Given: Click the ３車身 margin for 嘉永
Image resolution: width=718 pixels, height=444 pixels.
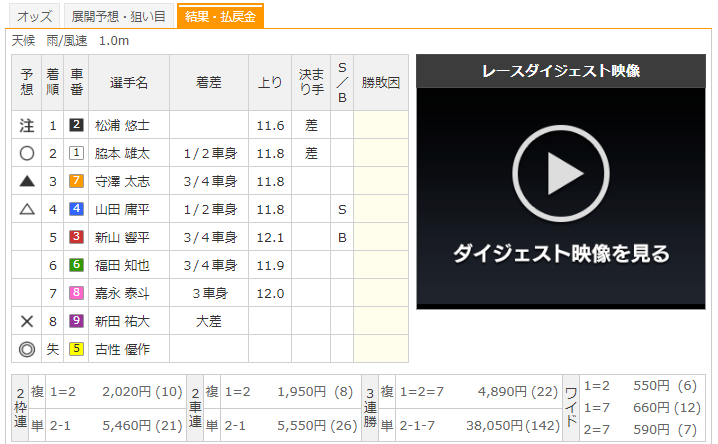Looking at the screenshot, I should point(210,293).
